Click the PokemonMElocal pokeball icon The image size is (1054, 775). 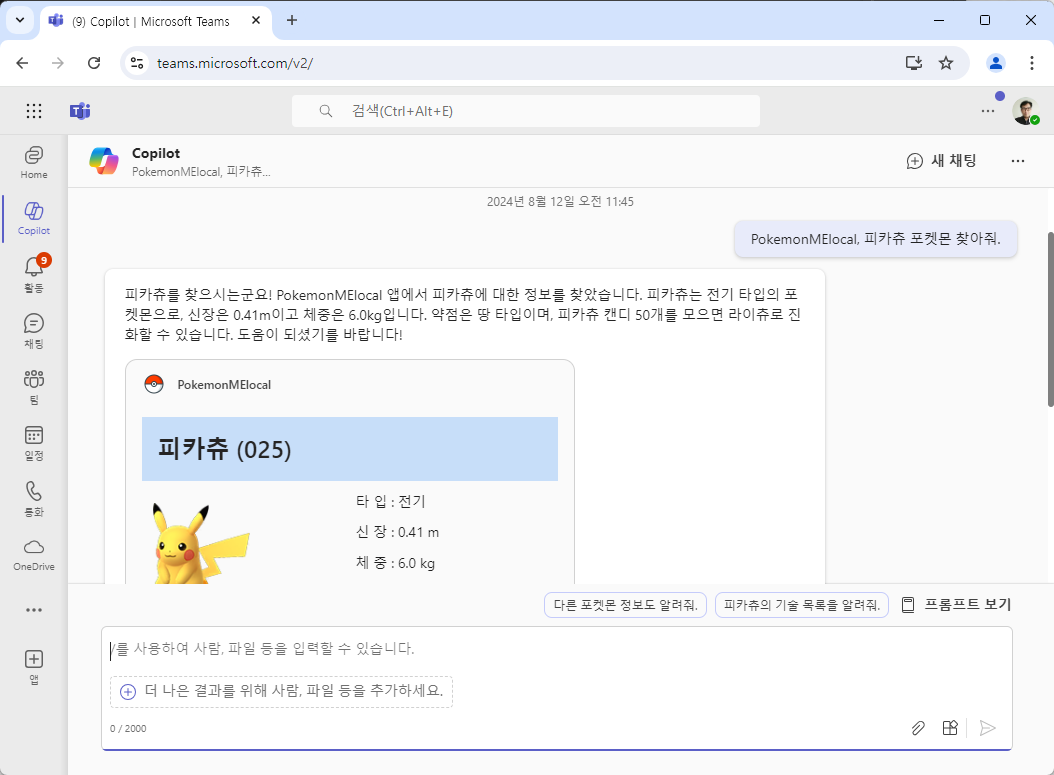(154, 384)
